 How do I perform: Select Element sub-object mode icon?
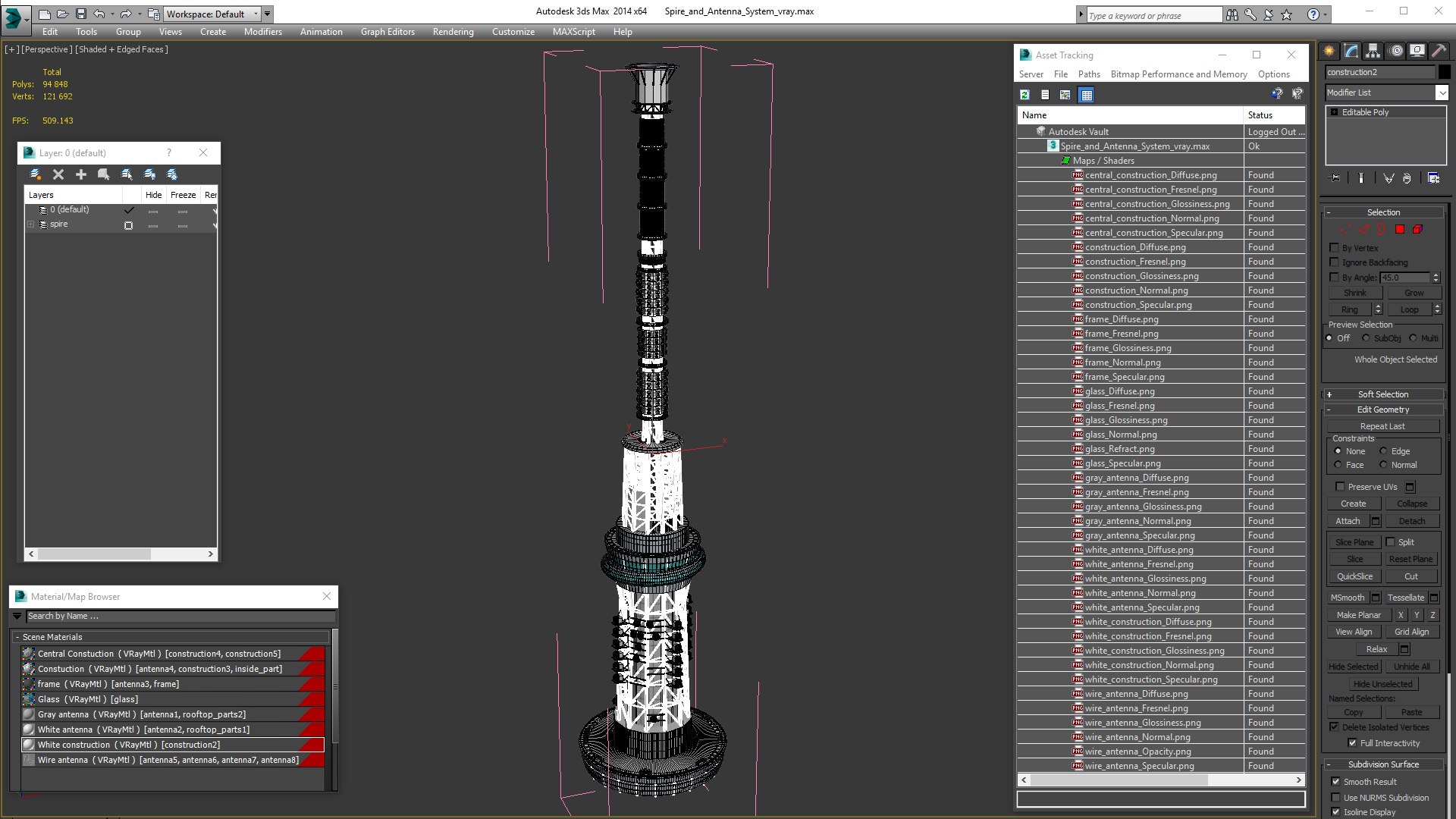click(x=1417, y=229)
